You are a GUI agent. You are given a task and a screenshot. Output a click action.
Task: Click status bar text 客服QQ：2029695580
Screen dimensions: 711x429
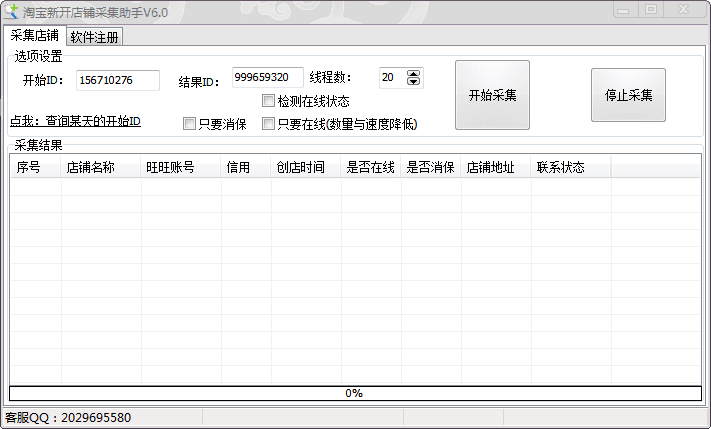coord(68,417)
